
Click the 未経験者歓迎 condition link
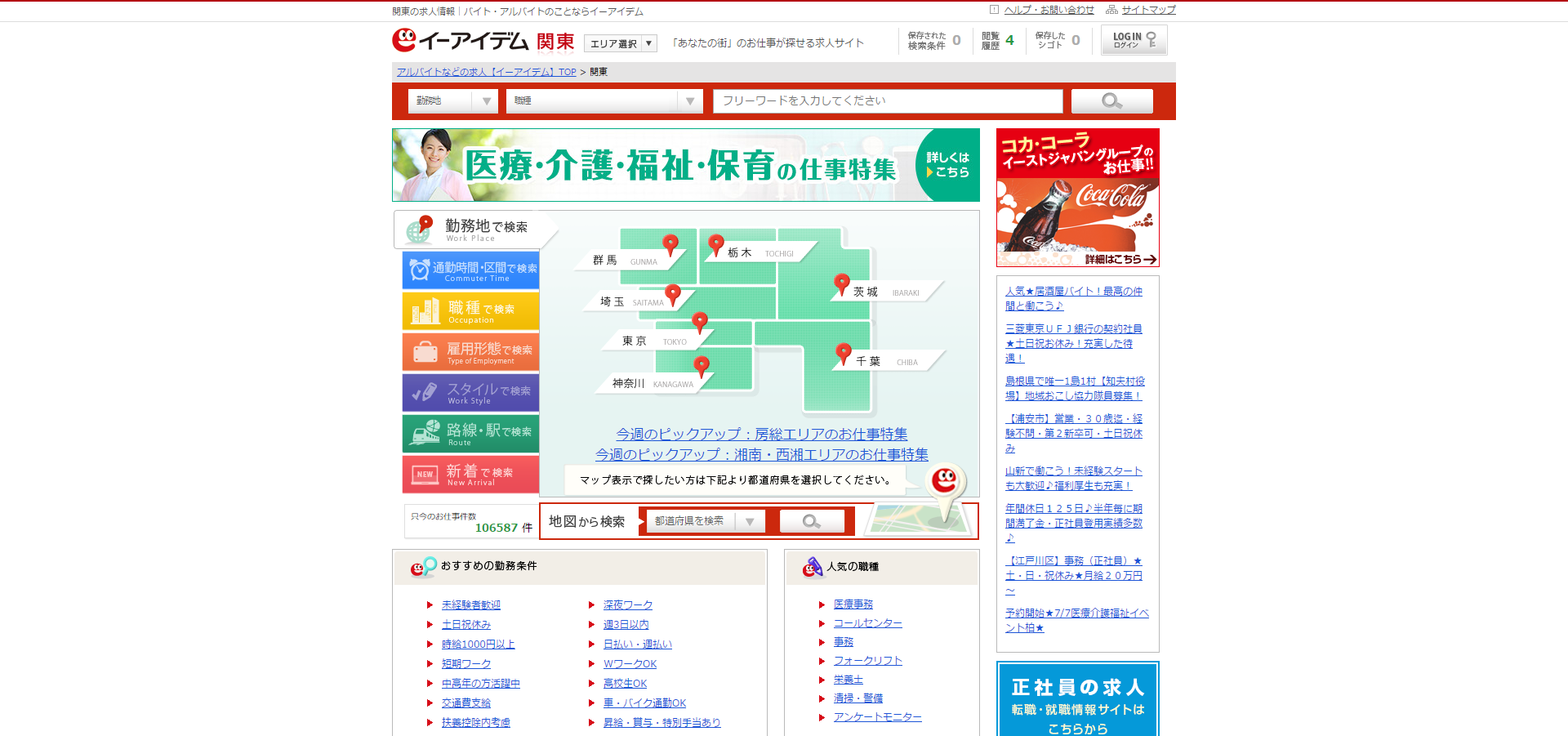pos(470,604)
